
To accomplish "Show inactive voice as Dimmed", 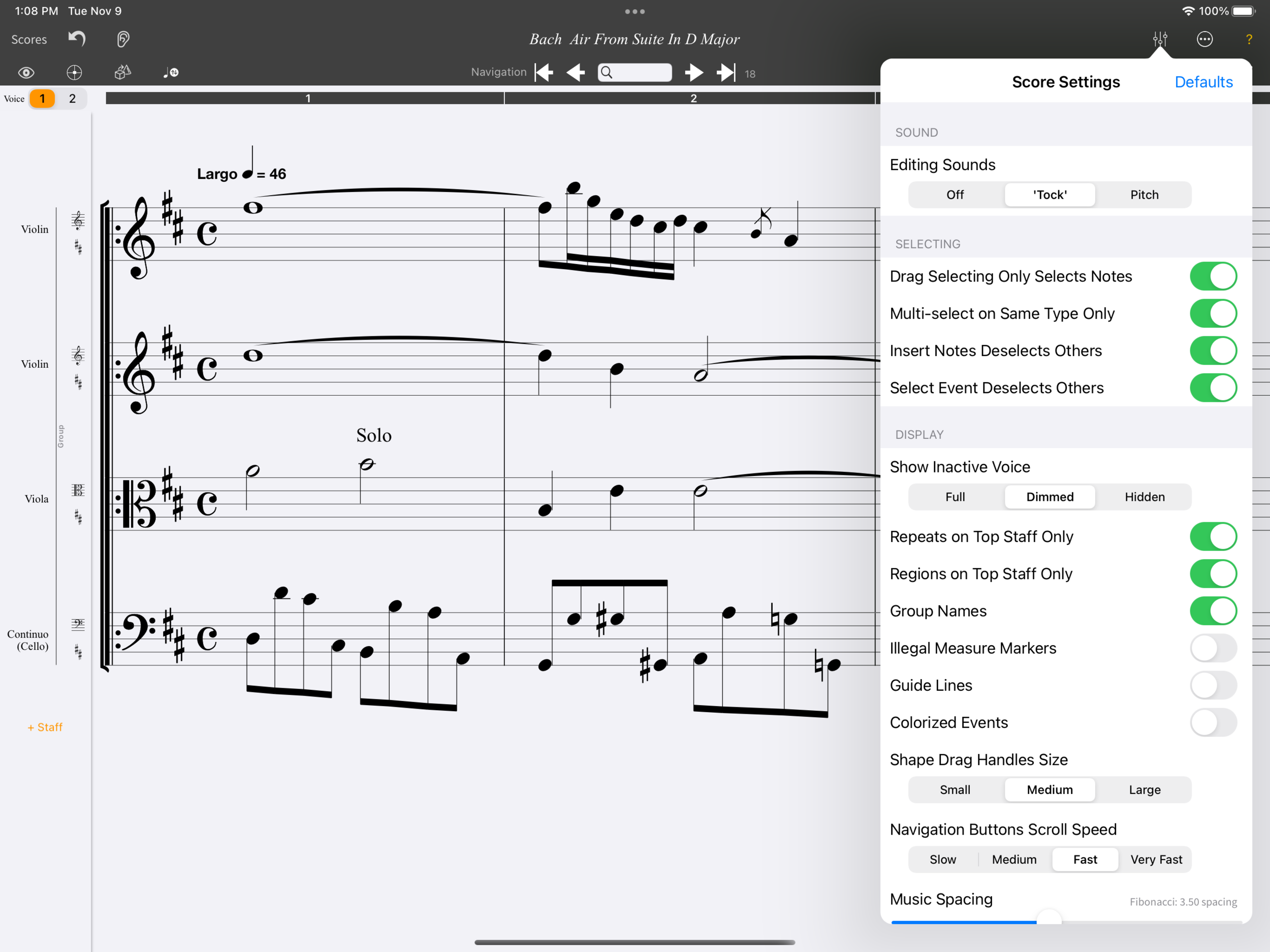I will [1050, 497].
